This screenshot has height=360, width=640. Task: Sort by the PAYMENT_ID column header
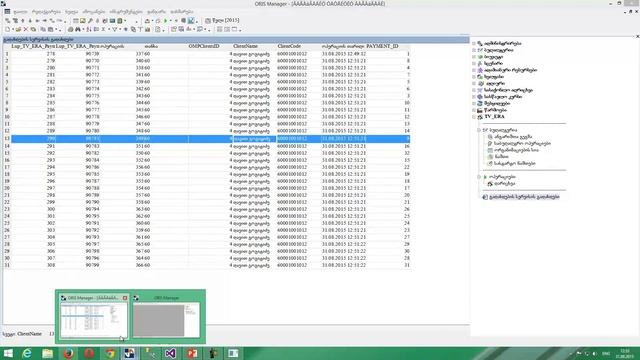(x=382, y=47)
